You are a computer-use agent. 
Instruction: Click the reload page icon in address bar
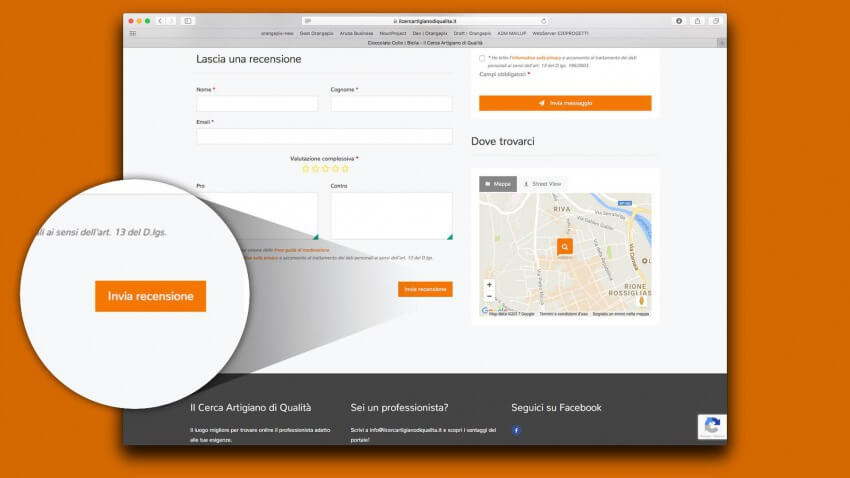pyautogui.click(x=544, y=20)
